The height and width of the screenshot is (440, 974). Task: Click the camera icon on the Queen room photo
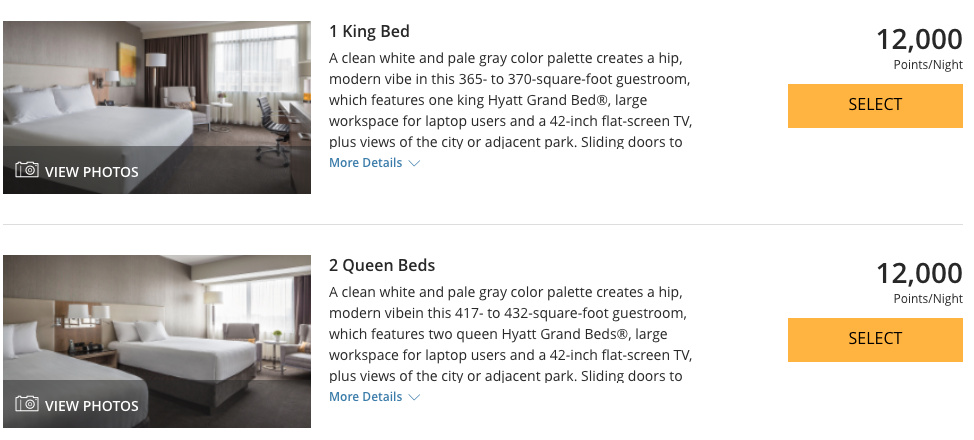click(27, 405)
